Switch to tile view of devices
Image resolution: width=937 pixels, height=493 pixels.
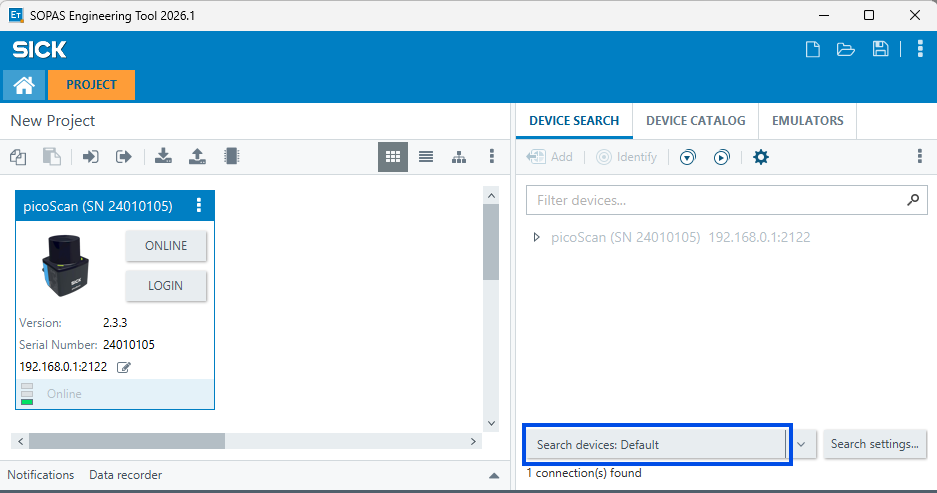393,157
